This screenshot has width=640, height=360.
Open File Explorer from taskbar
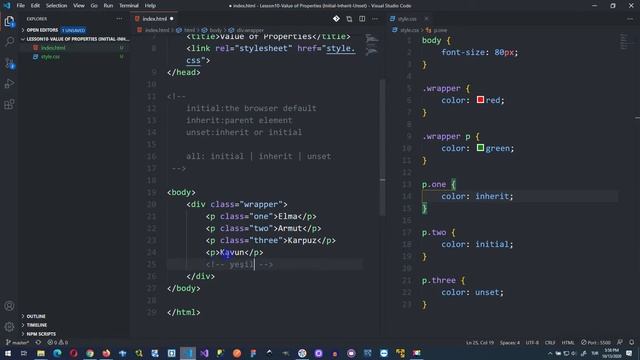pos(41,353)
